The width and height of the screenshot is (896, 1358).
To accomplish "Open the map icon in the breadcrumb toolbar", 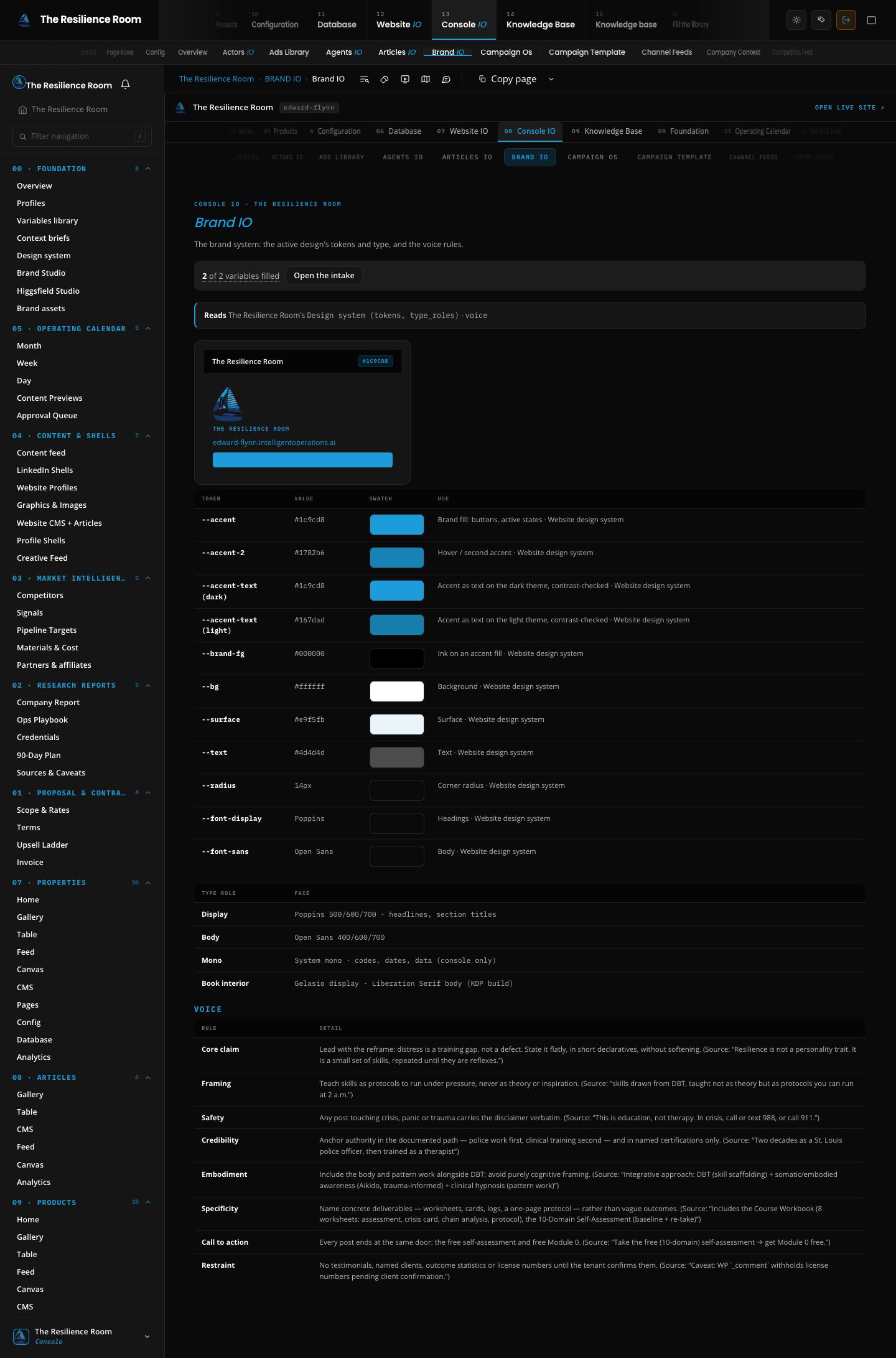I will [426, 79].
